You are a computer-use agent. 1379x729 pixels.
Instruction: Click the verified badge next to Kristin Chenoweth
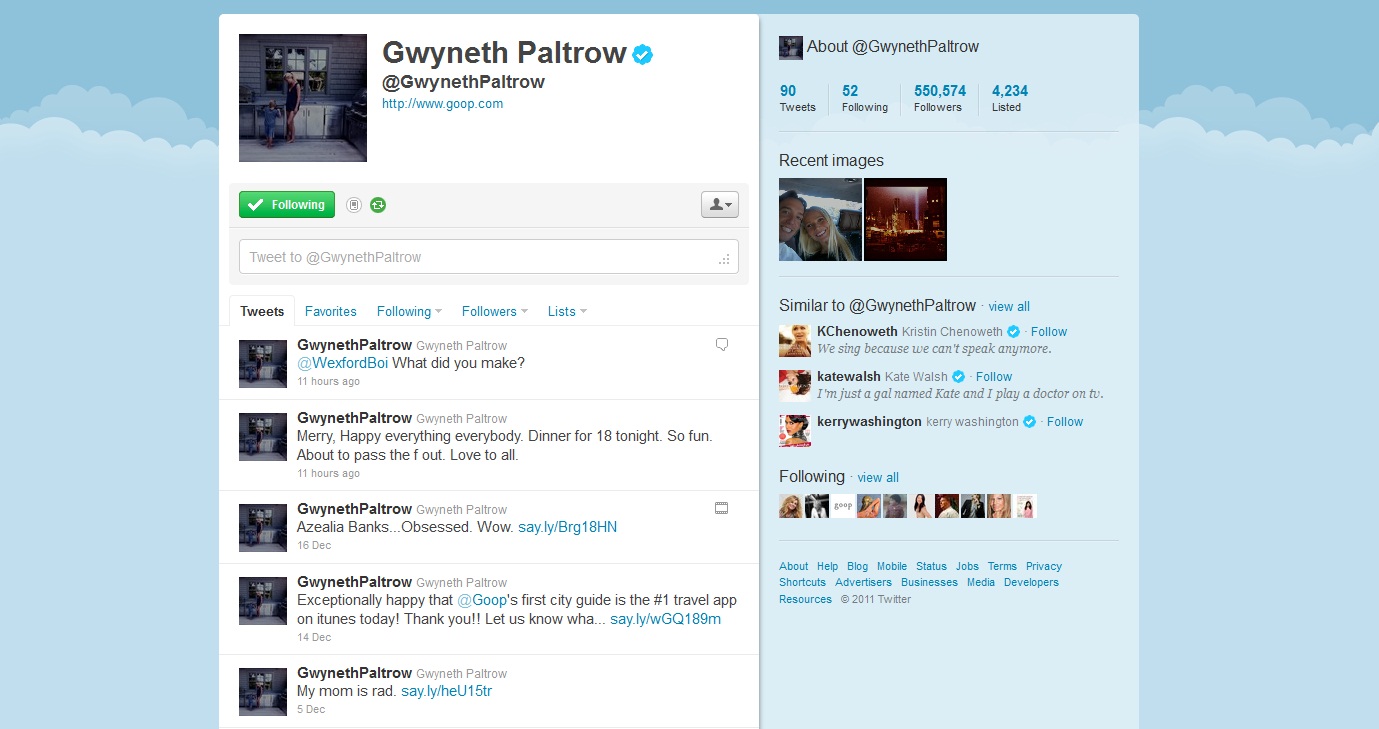click(1013, 332)
